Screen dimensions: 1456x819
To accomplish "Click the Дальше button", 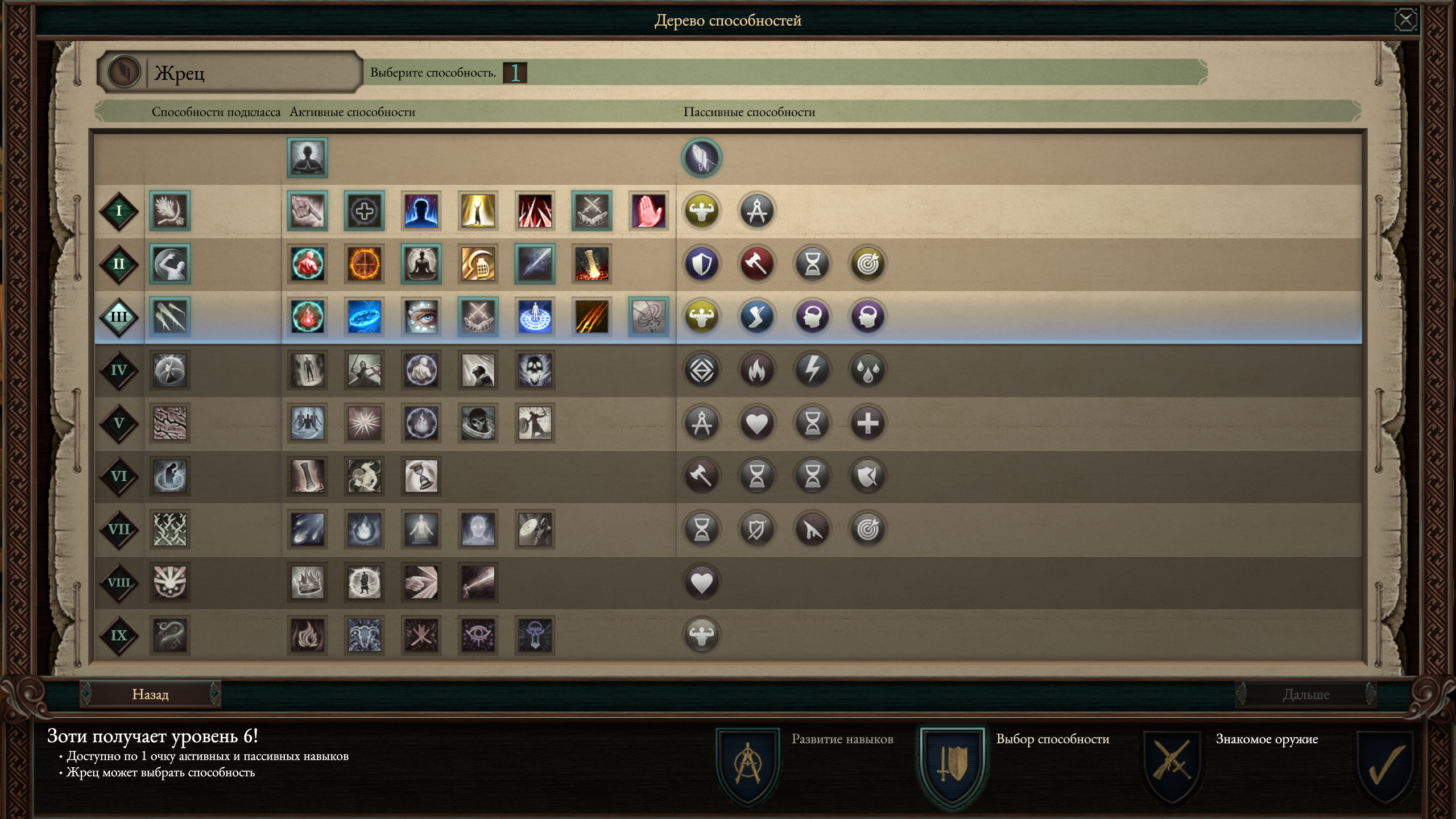I will 1306,694.
